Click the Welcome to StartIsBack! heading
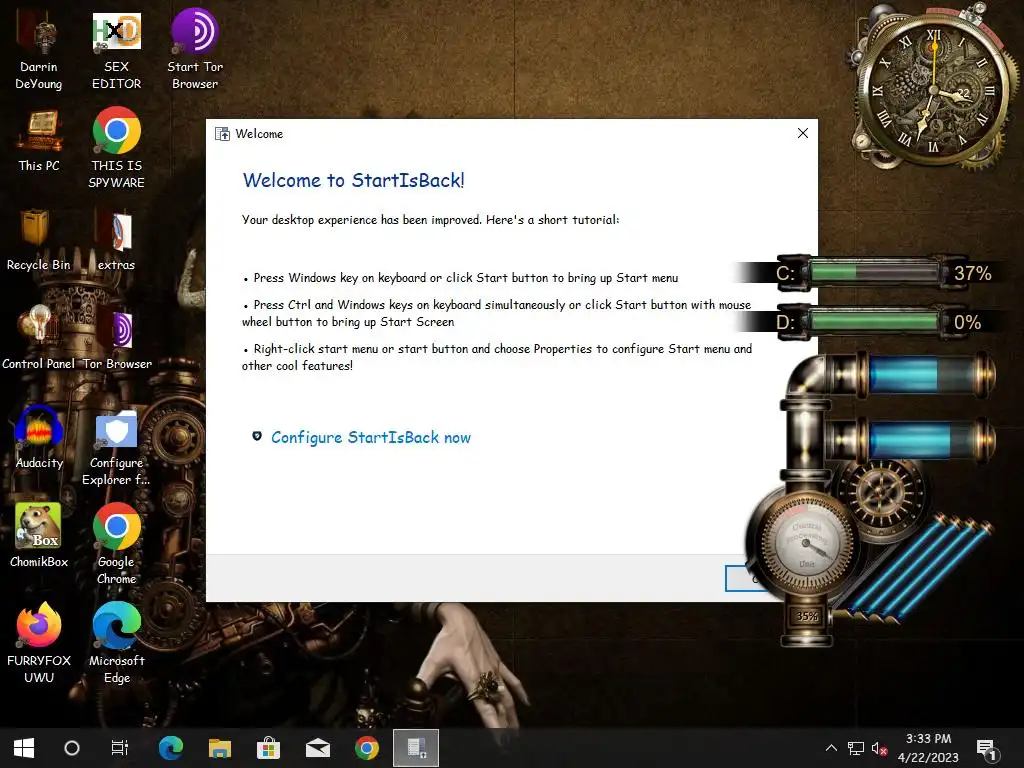The height and width of the screenshot is (768, 1024). coord(353,180)
